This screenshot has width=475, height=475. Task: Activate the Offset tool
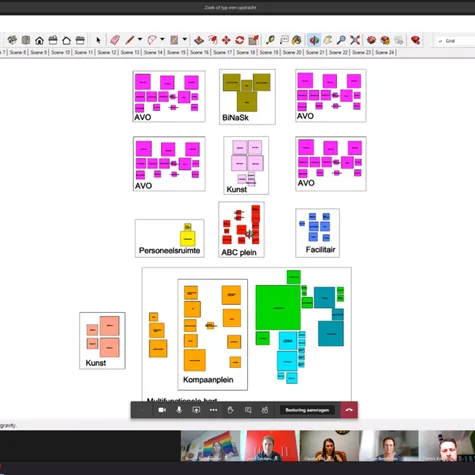(213, 40)
